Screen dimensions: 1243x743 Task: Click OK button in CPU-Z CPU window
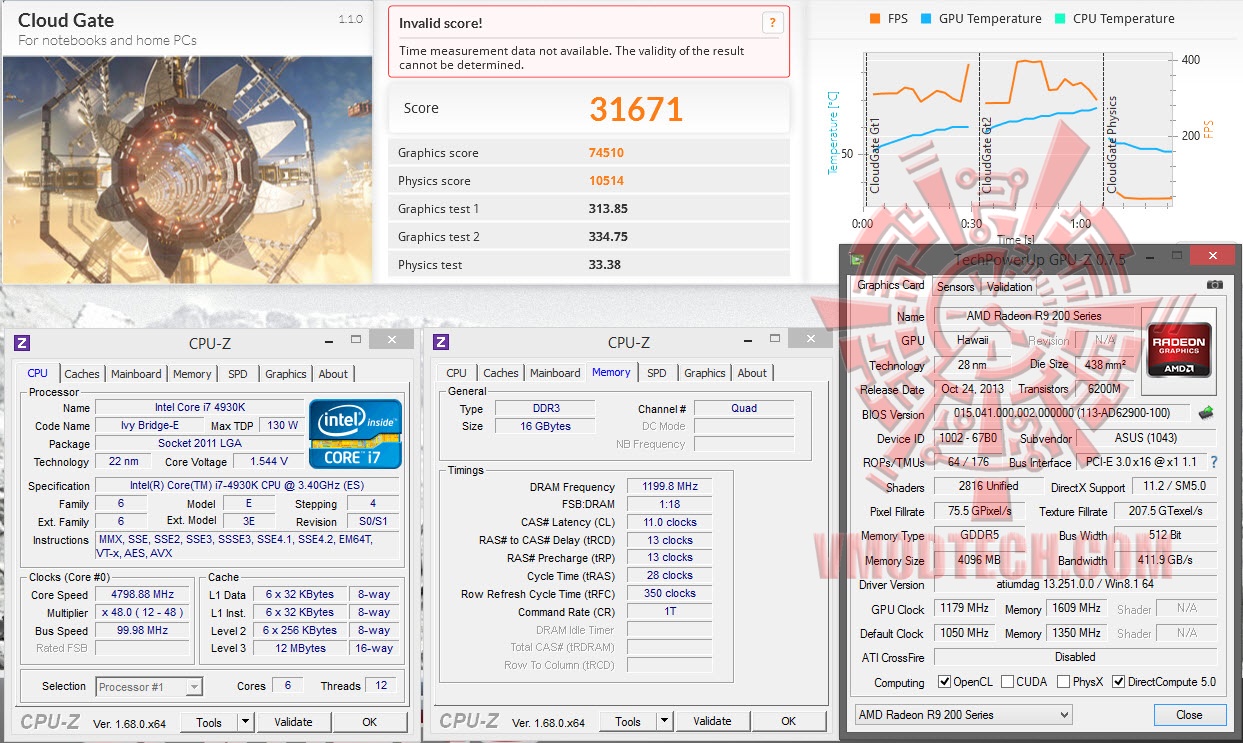(370, 721)
